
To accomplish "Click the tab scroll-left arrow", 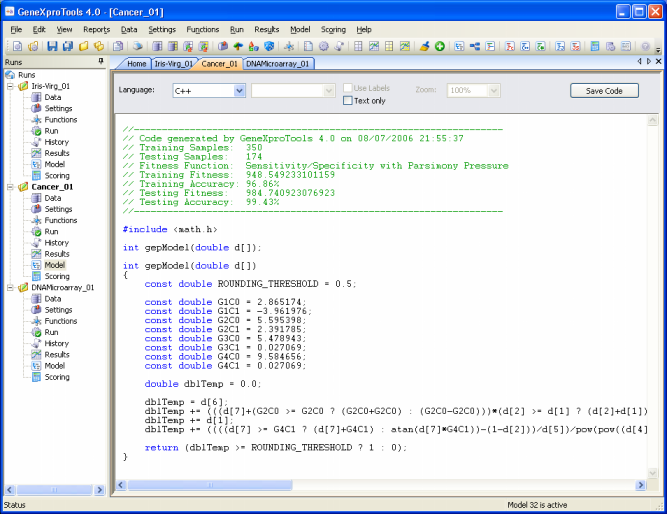I will pos(639,62).
